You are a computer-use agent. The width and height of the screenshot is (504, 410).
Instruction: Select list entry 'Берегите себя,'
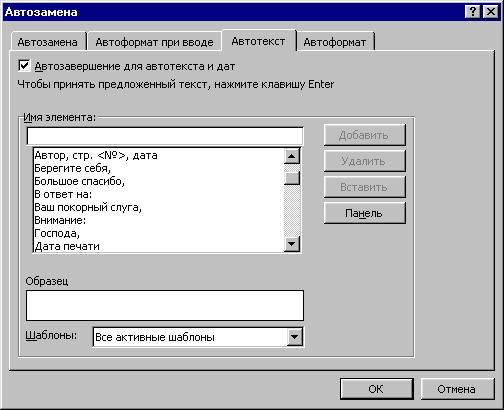click(x=159, y=168)
